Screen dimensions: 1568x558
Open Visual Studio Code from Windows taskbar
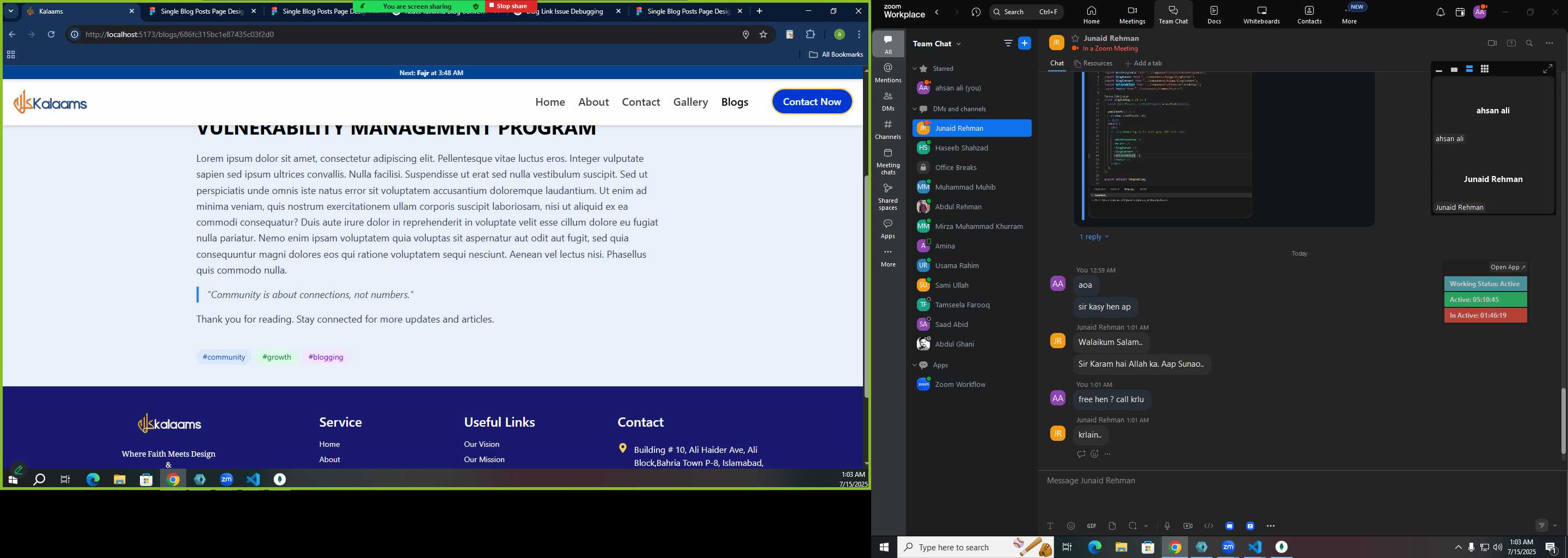(x=1254, y=548)
